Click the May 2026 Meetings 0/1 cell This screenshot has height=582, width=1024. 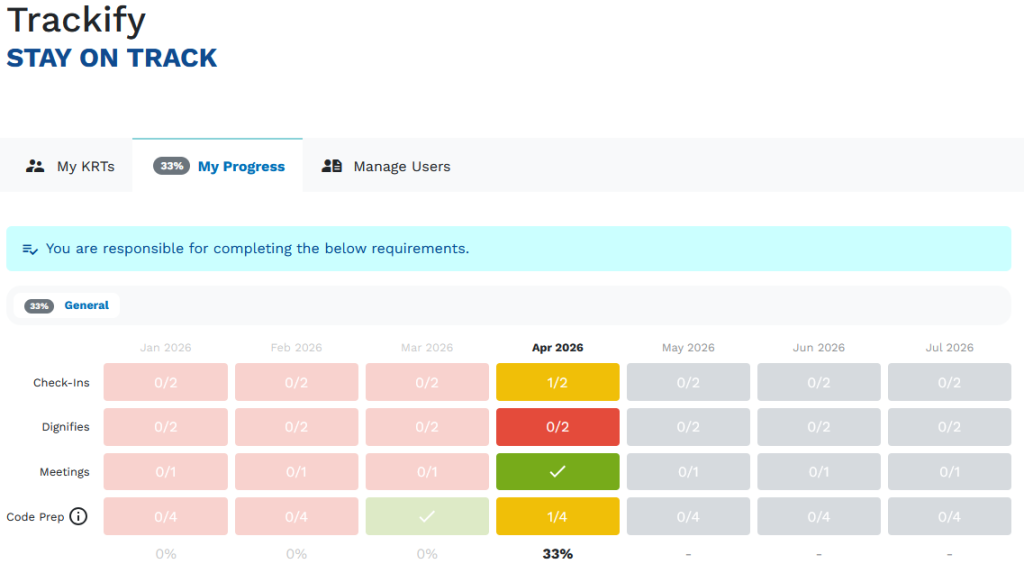pos(688,472)
